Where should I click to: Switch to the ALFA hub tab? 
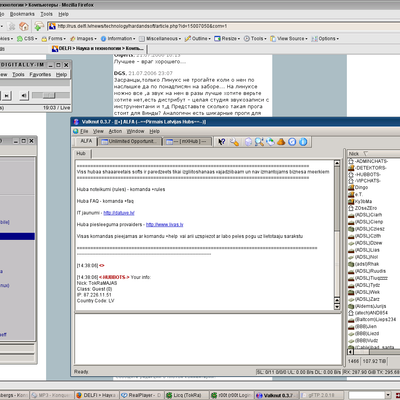[85, 141]
